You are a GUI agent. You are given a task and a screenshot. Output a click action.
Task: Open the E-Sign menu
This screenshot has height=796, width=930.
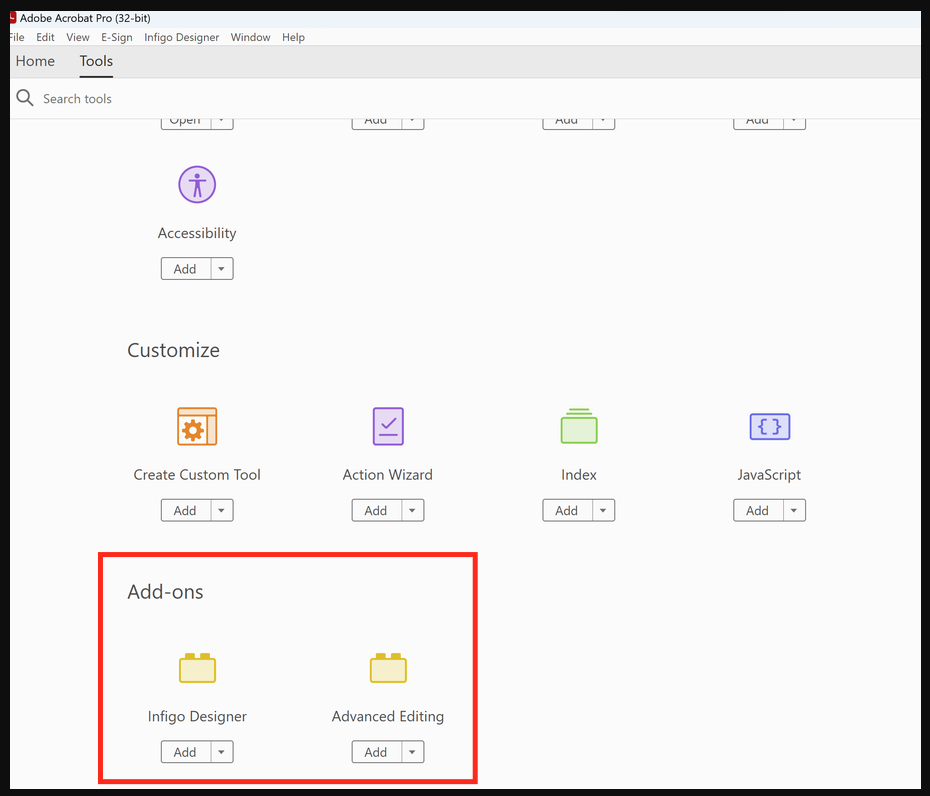tap(116, 37)
